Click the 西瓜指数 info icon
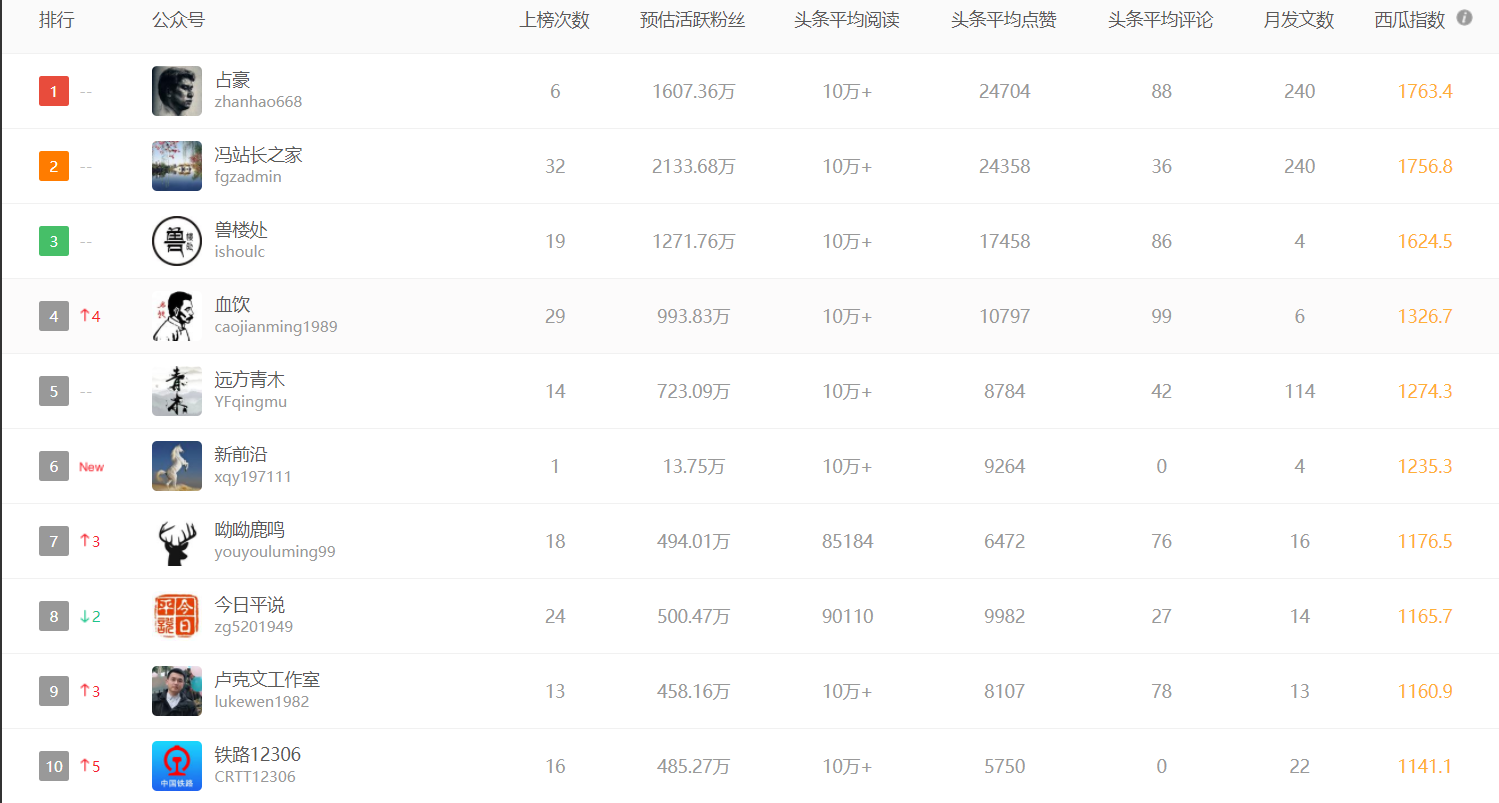This screenshot has width=1499, height=803. (x=1464, y=18)
